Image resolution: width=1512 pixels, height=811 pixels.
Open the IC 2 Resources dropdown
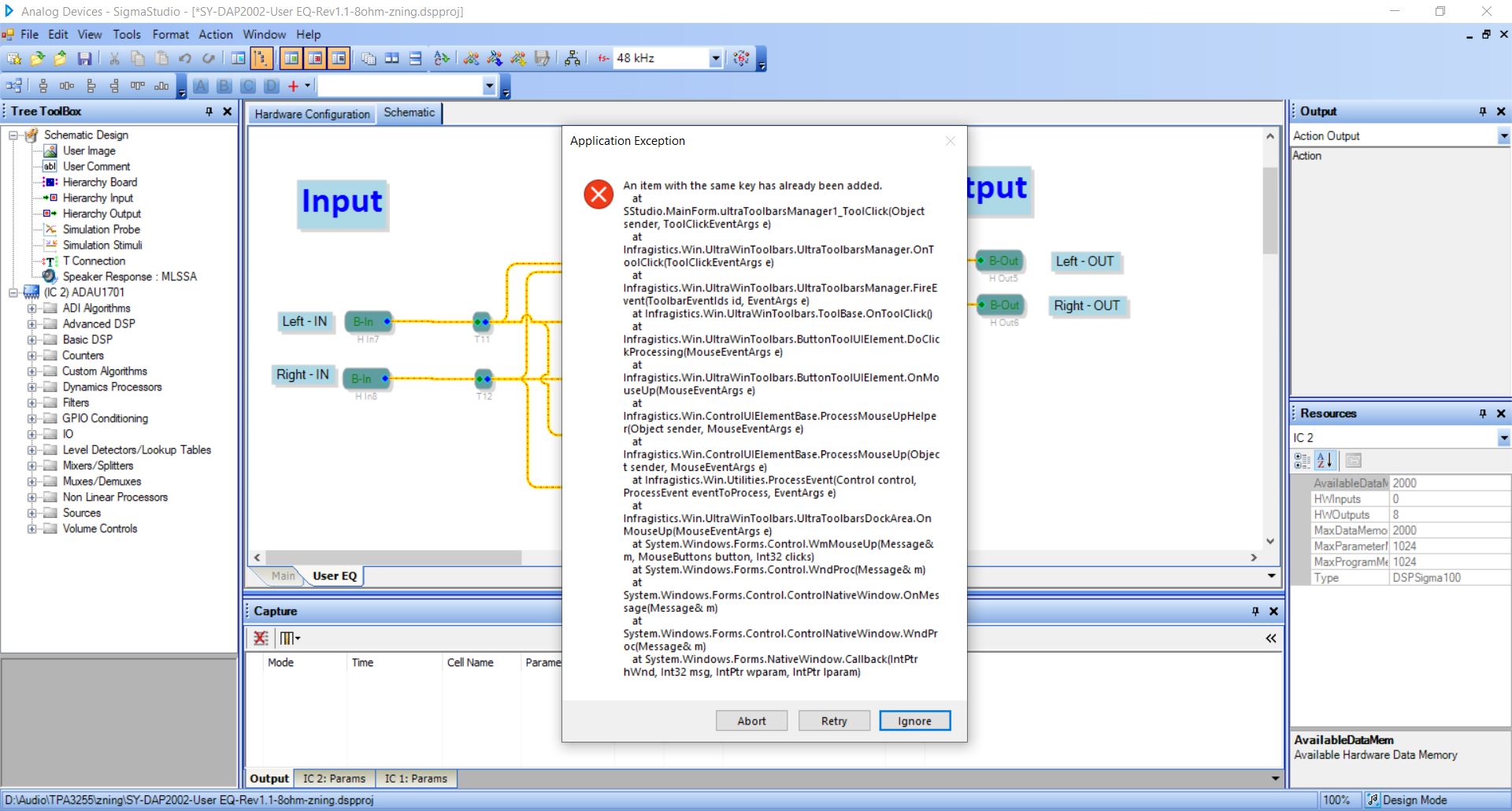coord(1503,438)
